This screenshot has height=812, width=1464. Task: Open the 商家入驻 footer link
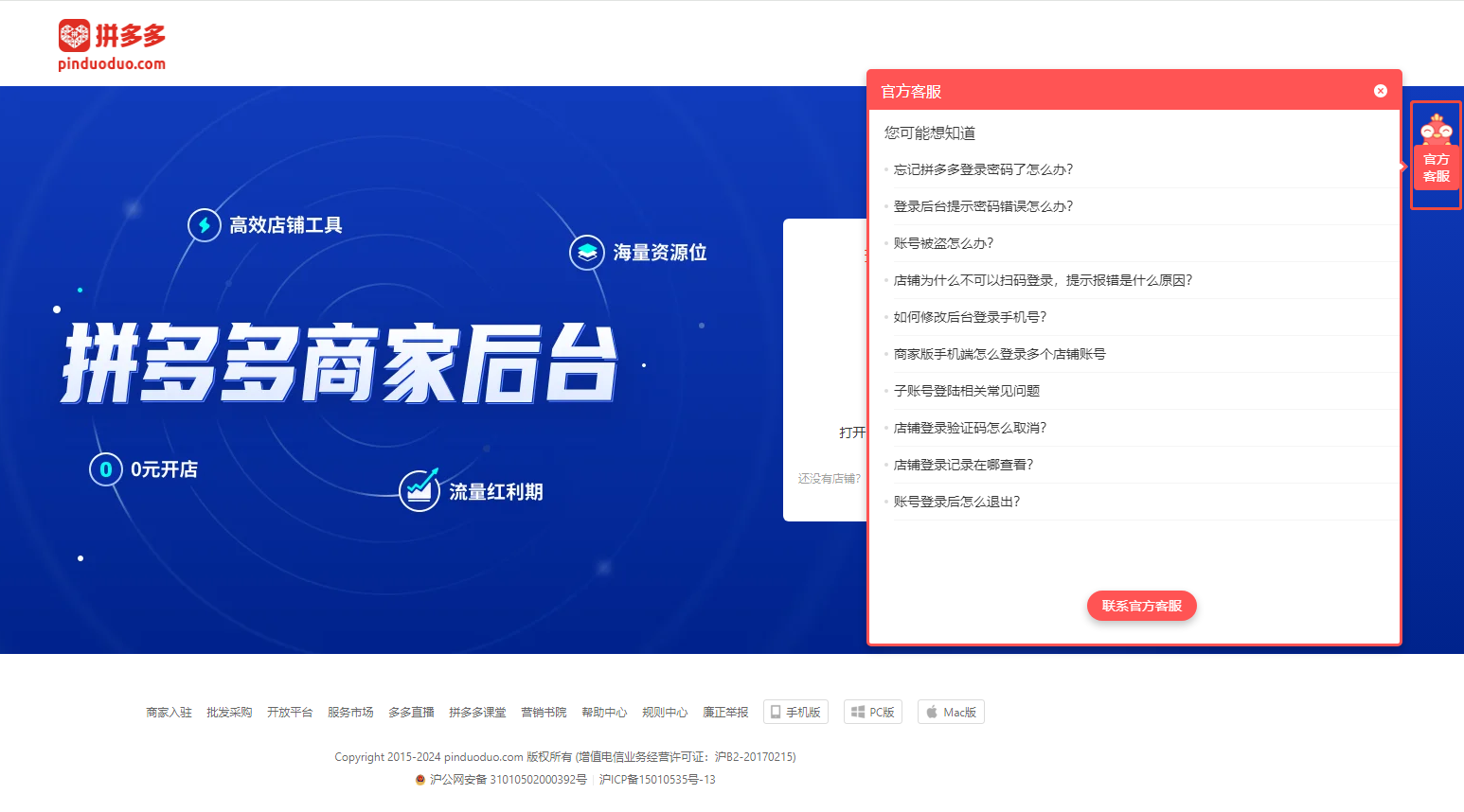(169, 713)
